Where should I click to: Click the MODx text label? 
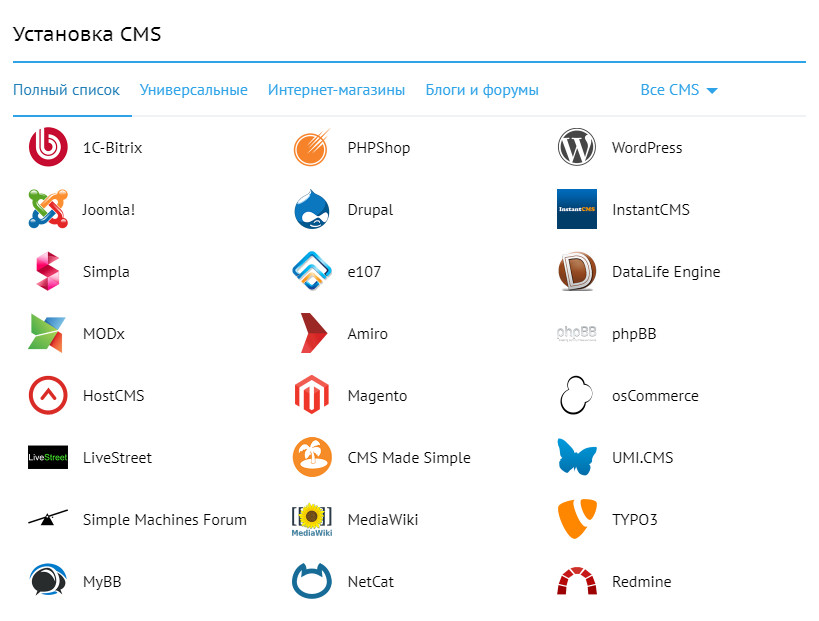point(103,334)
